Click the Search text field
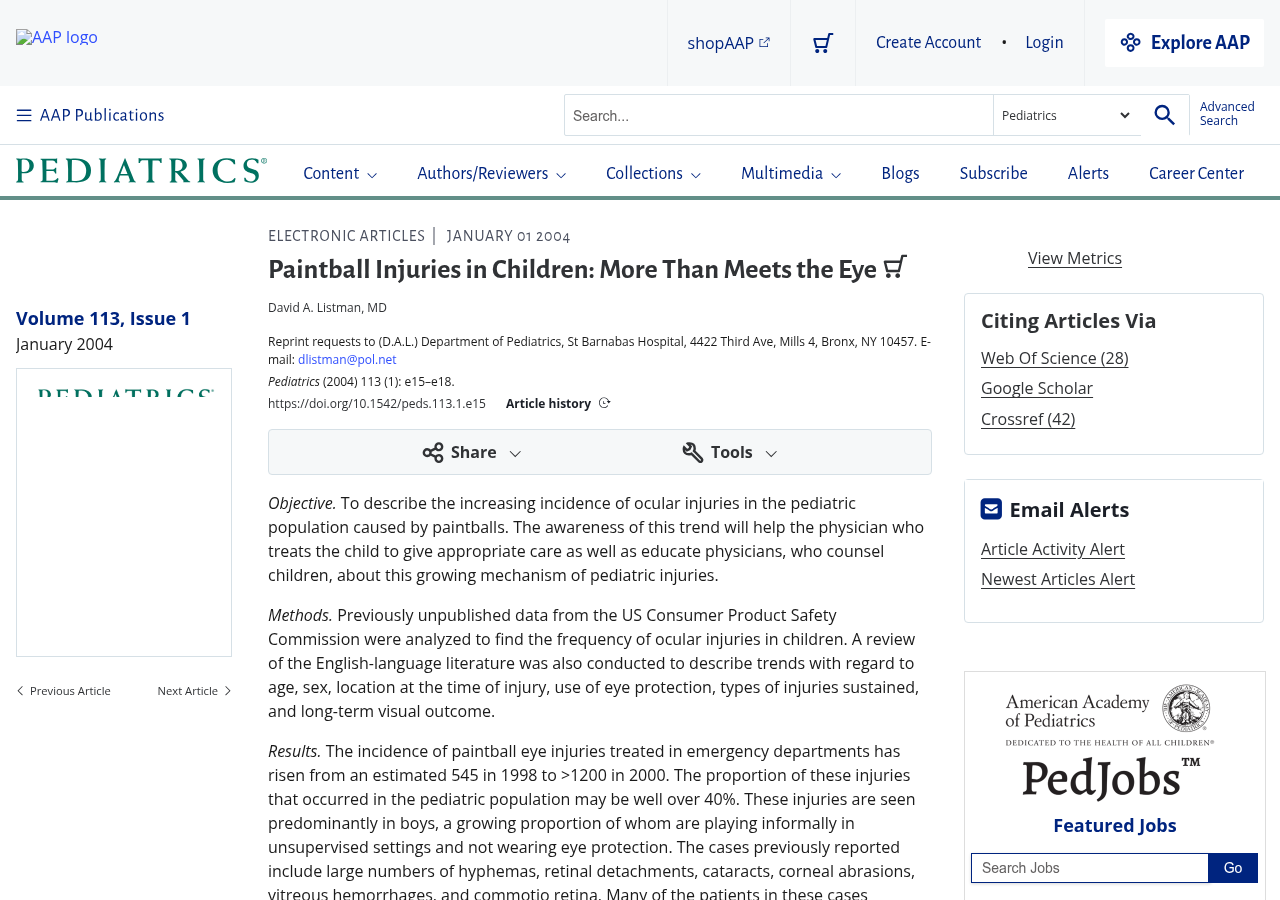This screenshot has width=1280, height=900. pos(779,115)
